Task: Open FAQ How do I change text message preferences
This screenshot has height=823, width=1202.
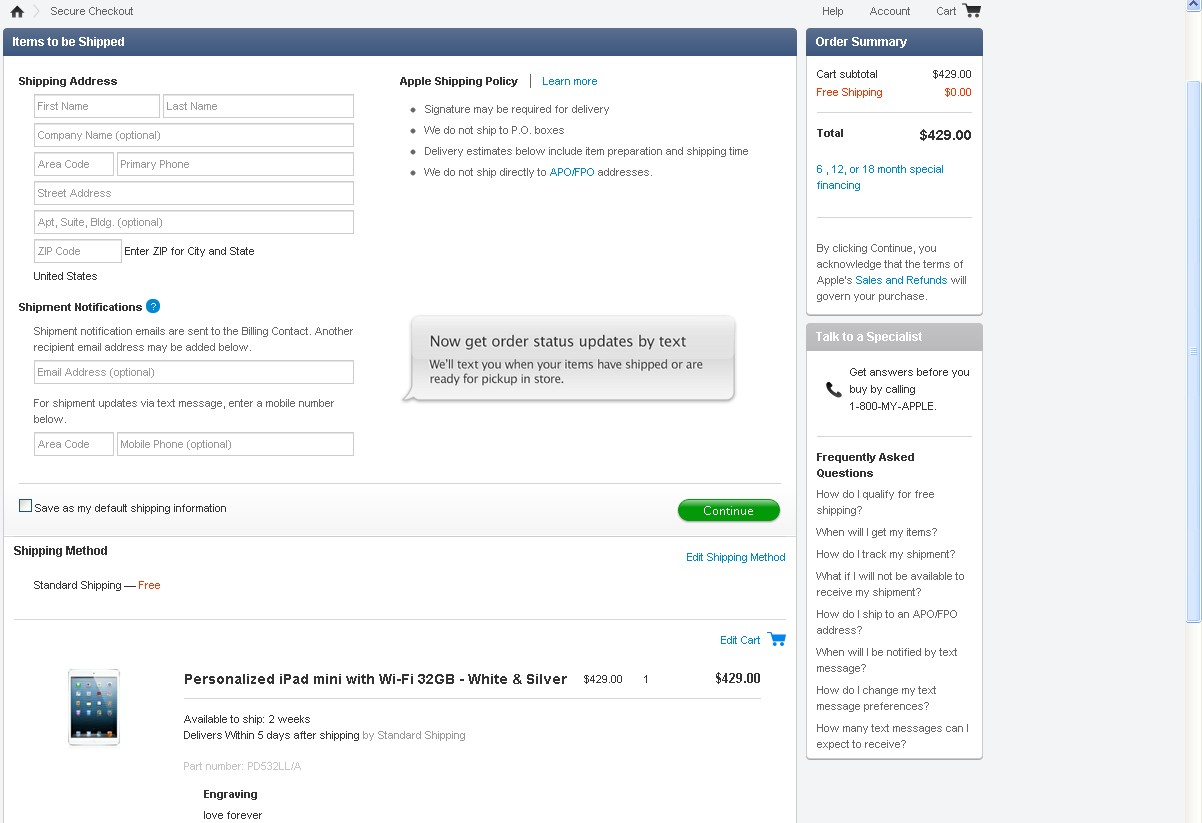Action: pyautogui.click(x=876, y=698)
